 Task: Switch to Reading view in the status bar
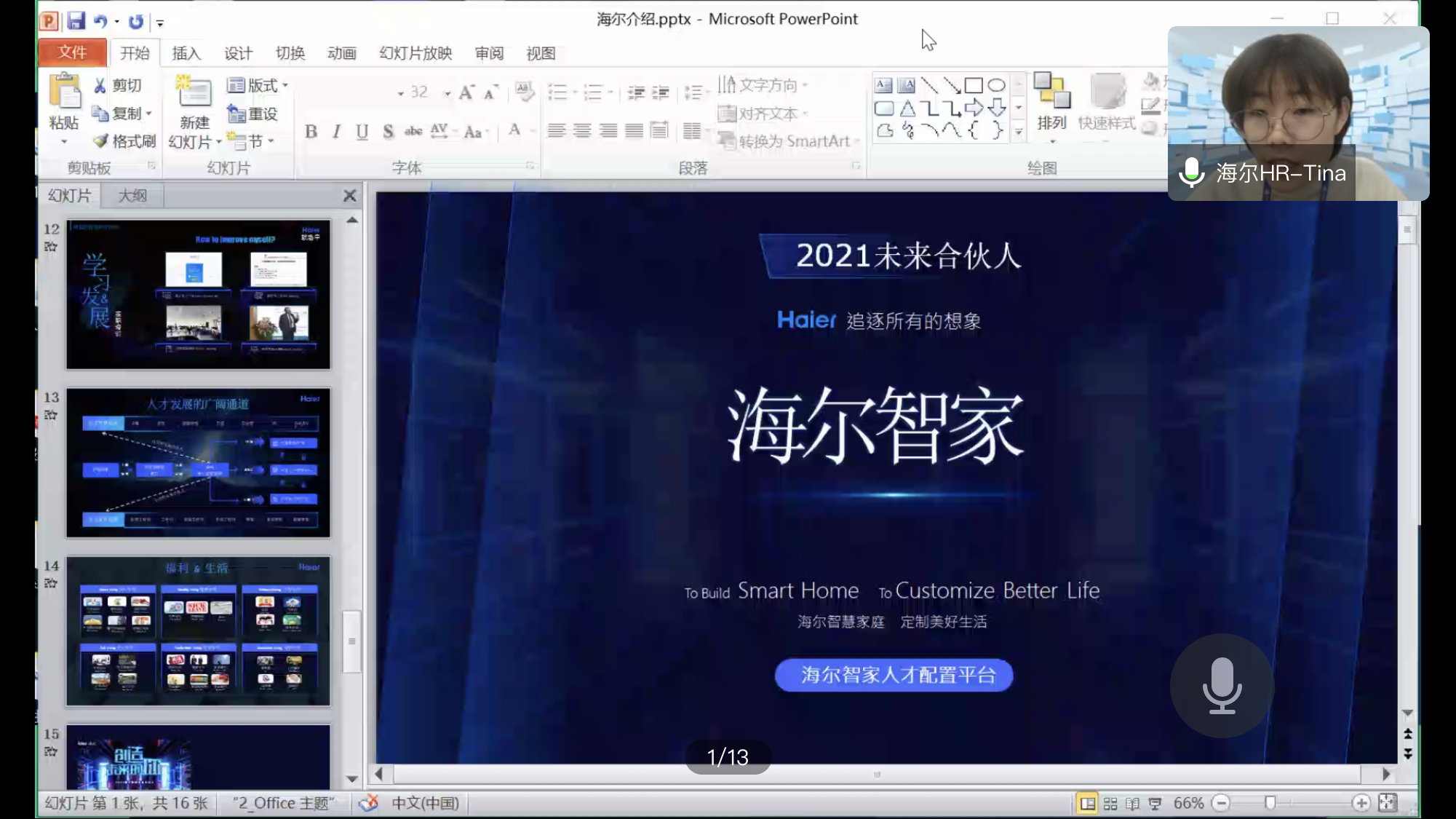pyautogui.click(x=1131, y=803)
